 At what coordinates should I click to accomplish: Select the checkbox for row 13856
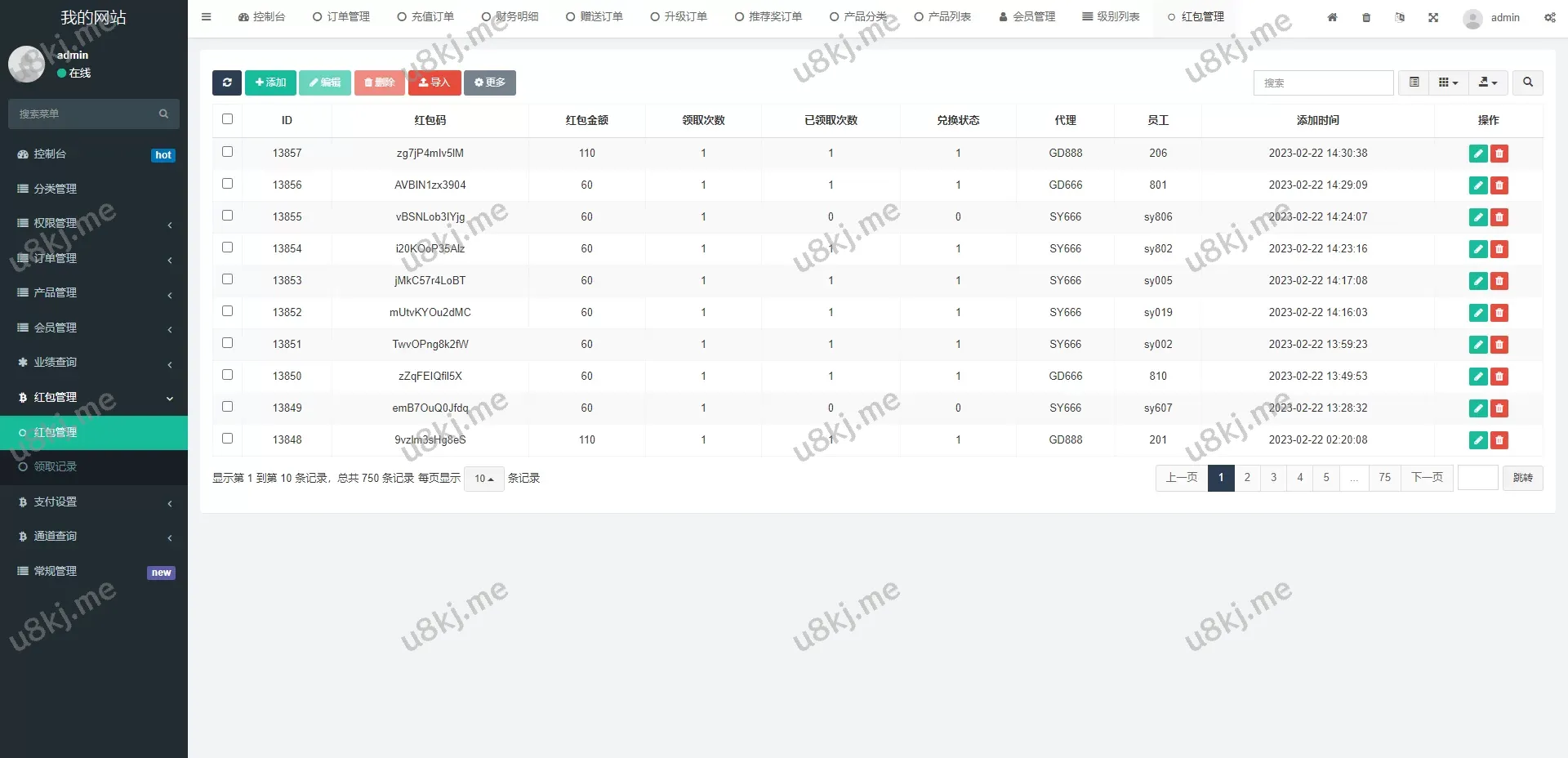click(227, 184)
